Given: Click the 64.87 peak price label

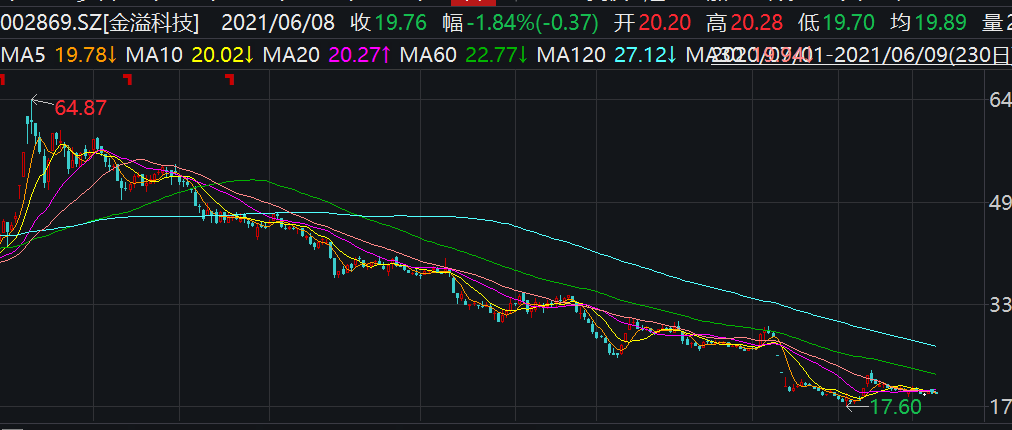Looking at the screenshot, I should [80, 107].
